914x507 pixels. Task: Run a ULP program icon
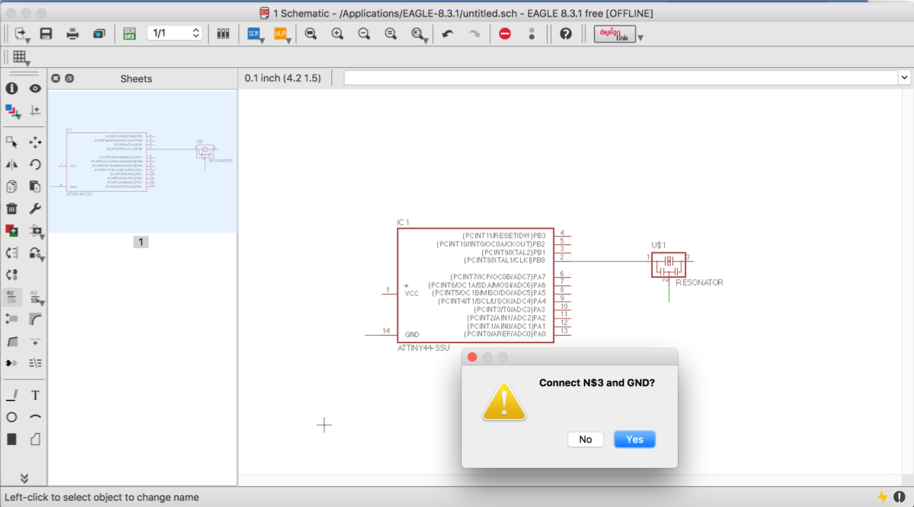pyautogui.click(x=281, y=34)
